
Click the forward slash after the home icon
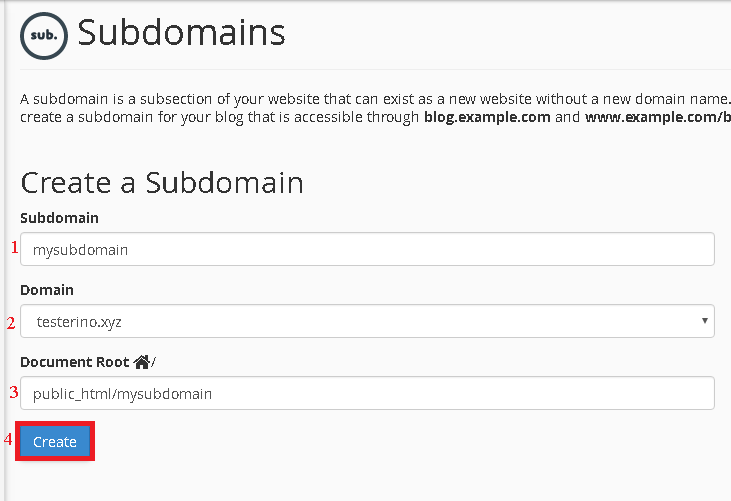pyautogui.click(x=154, y=363)
